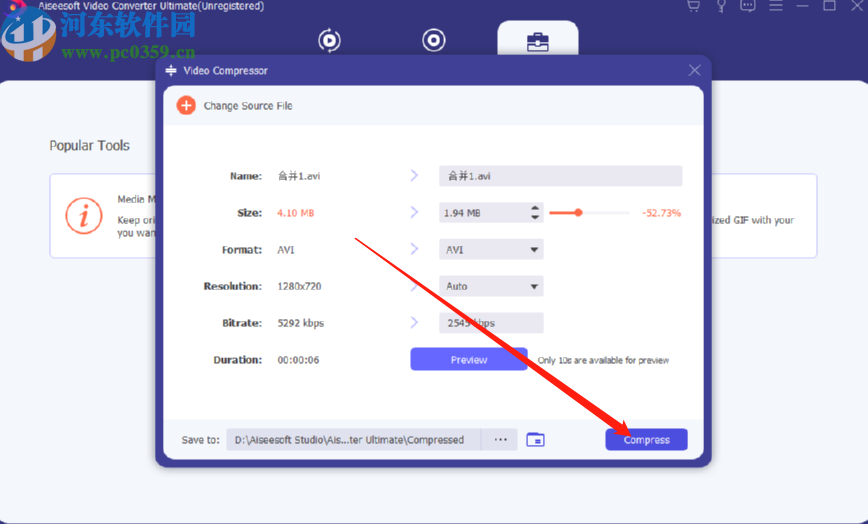Screen dimensions: 868x524
Task: Click the arrow chevron beside Size
Action: [x=414, y=212]
